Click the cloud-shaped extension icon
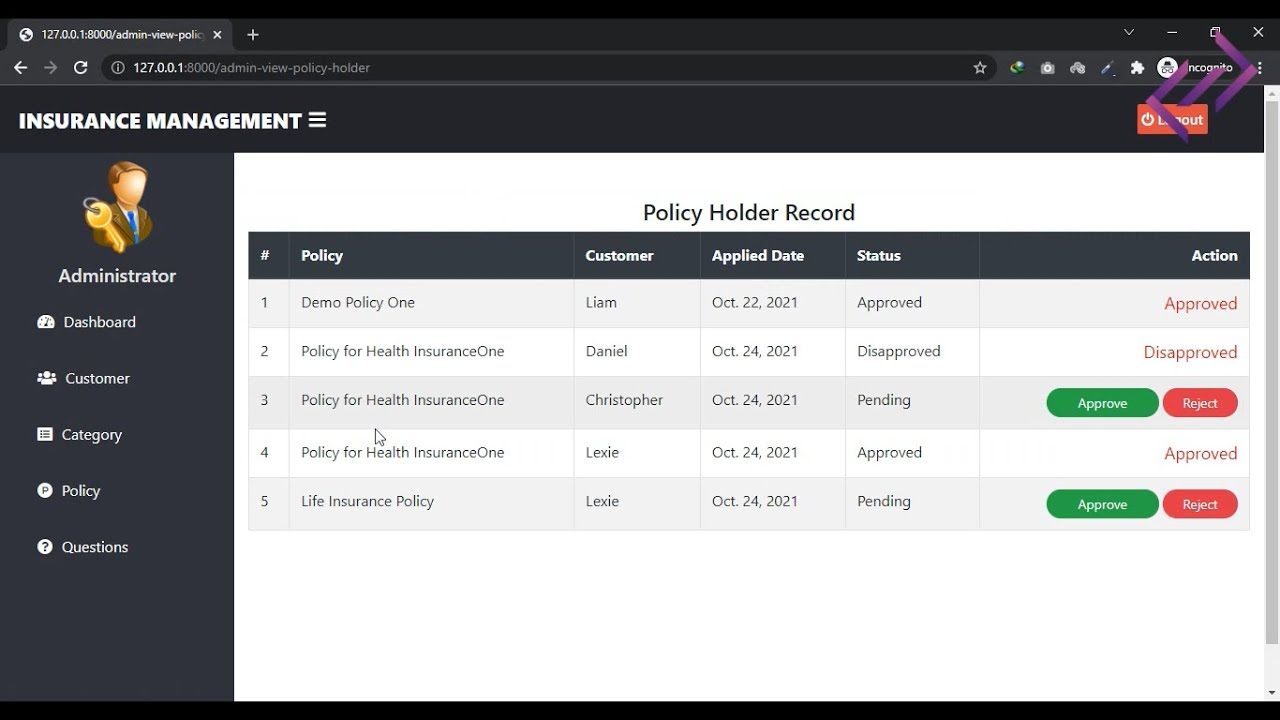The image size is (1280, 720). click(x=1077, y=68)
